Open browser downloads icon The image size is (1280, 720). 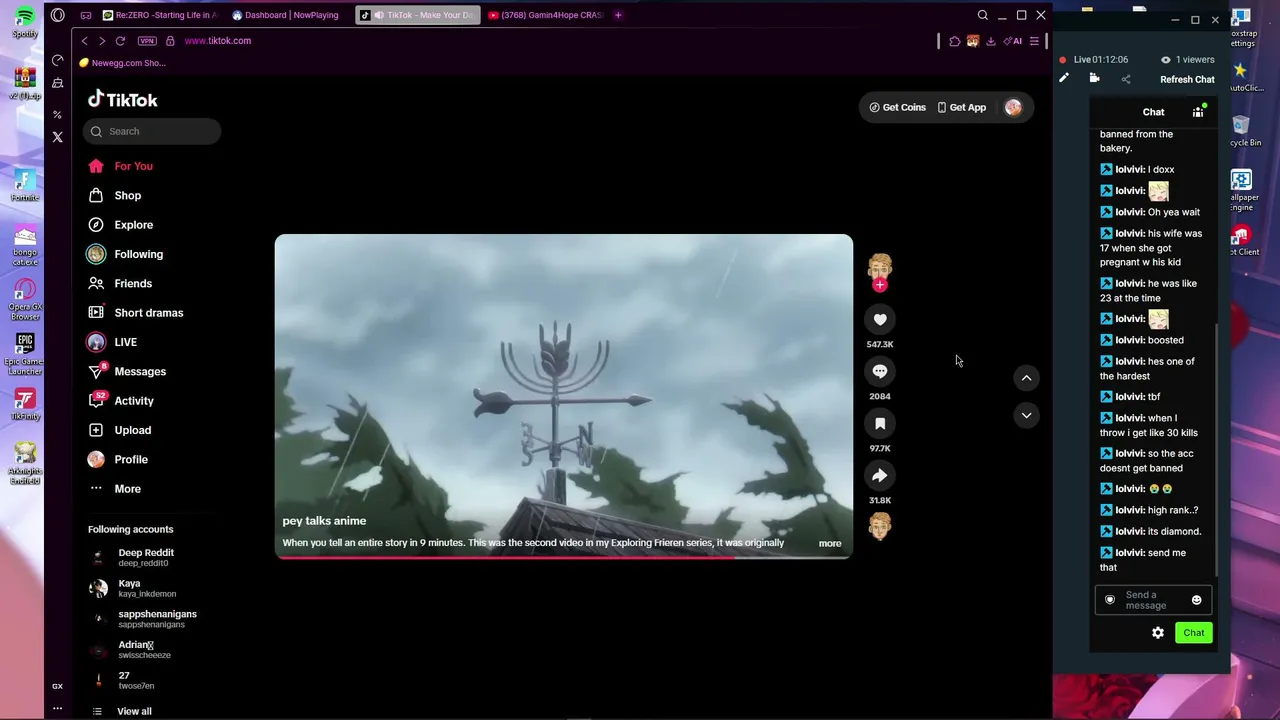pyautogui.click(x=990, y=41)
